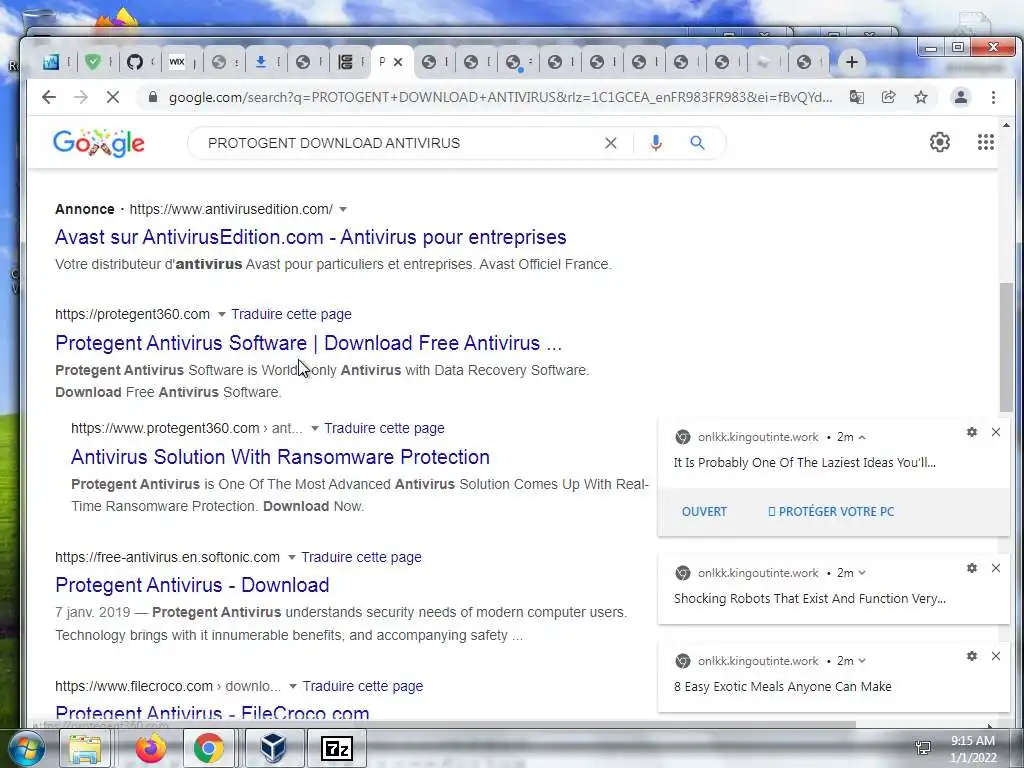Expand the Shocking Robots notification chevron

[x=862, y=573]
